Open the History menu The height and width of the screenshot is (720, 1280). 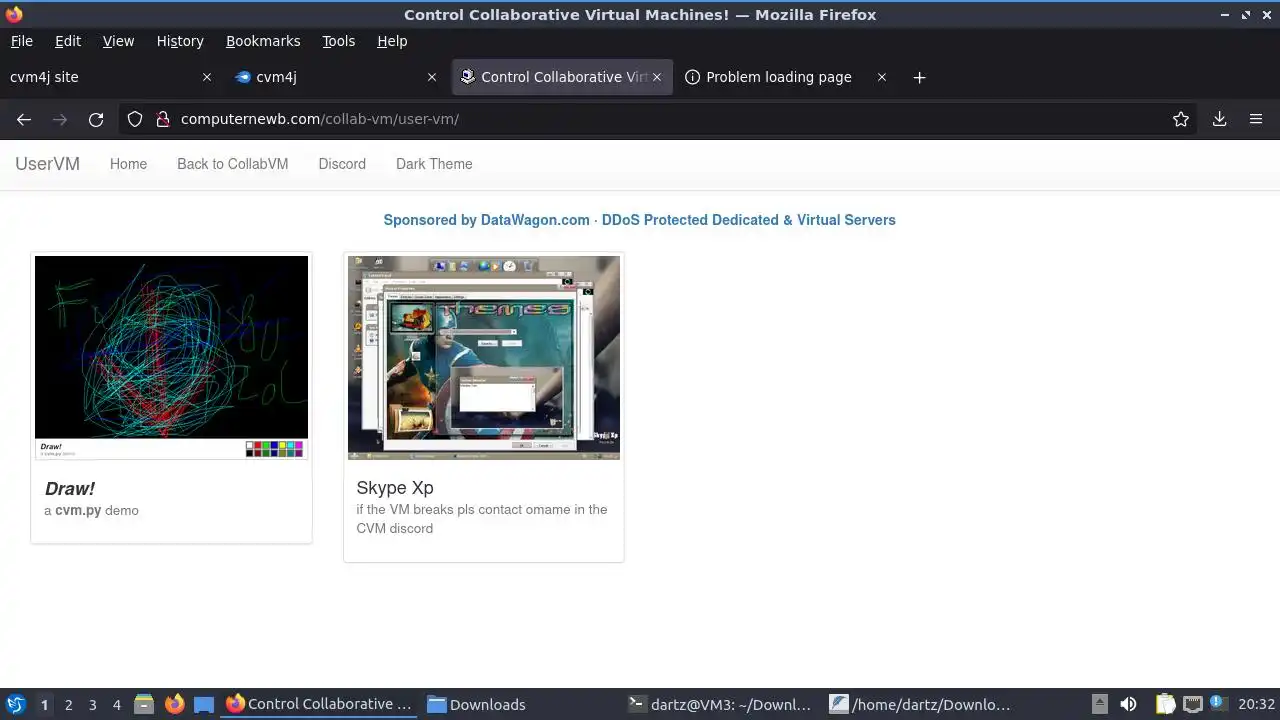click(x=180, y=41)
